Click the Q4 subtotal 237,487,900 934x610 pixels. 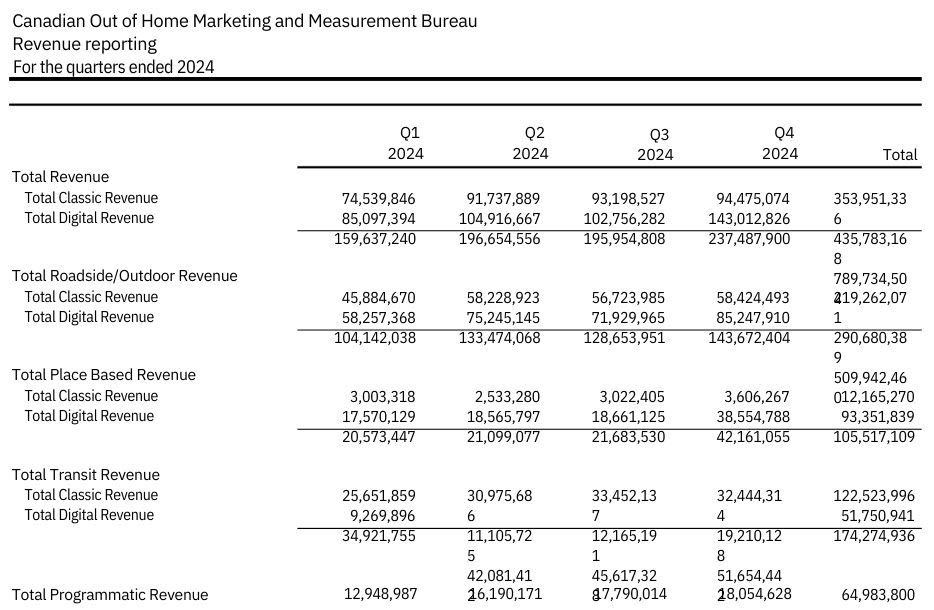pyautogui.click(x=753, y=239)
